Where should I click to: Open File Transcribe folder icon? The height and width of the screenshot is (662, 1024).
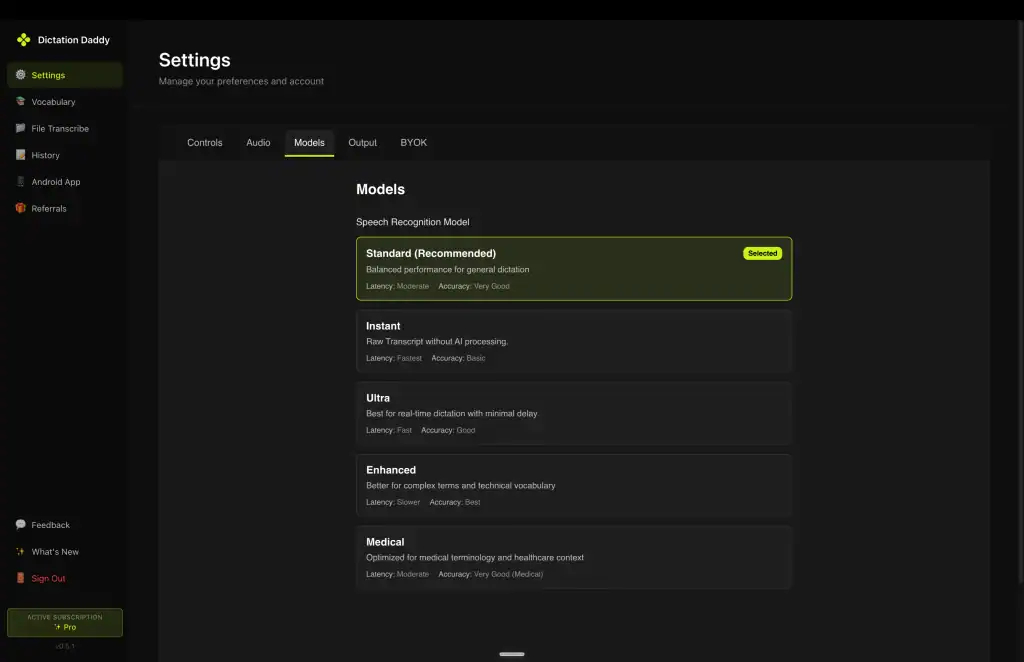[x=21, y=128]
